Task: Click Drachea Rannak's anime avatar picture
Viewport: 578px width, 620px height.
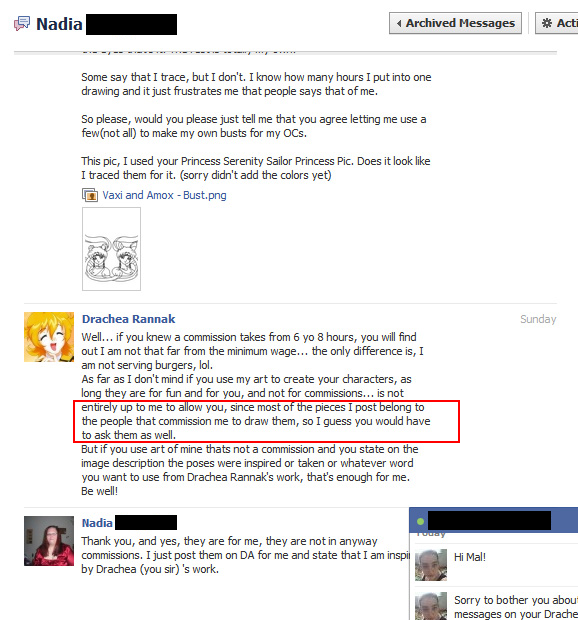Action: point(49,337)
